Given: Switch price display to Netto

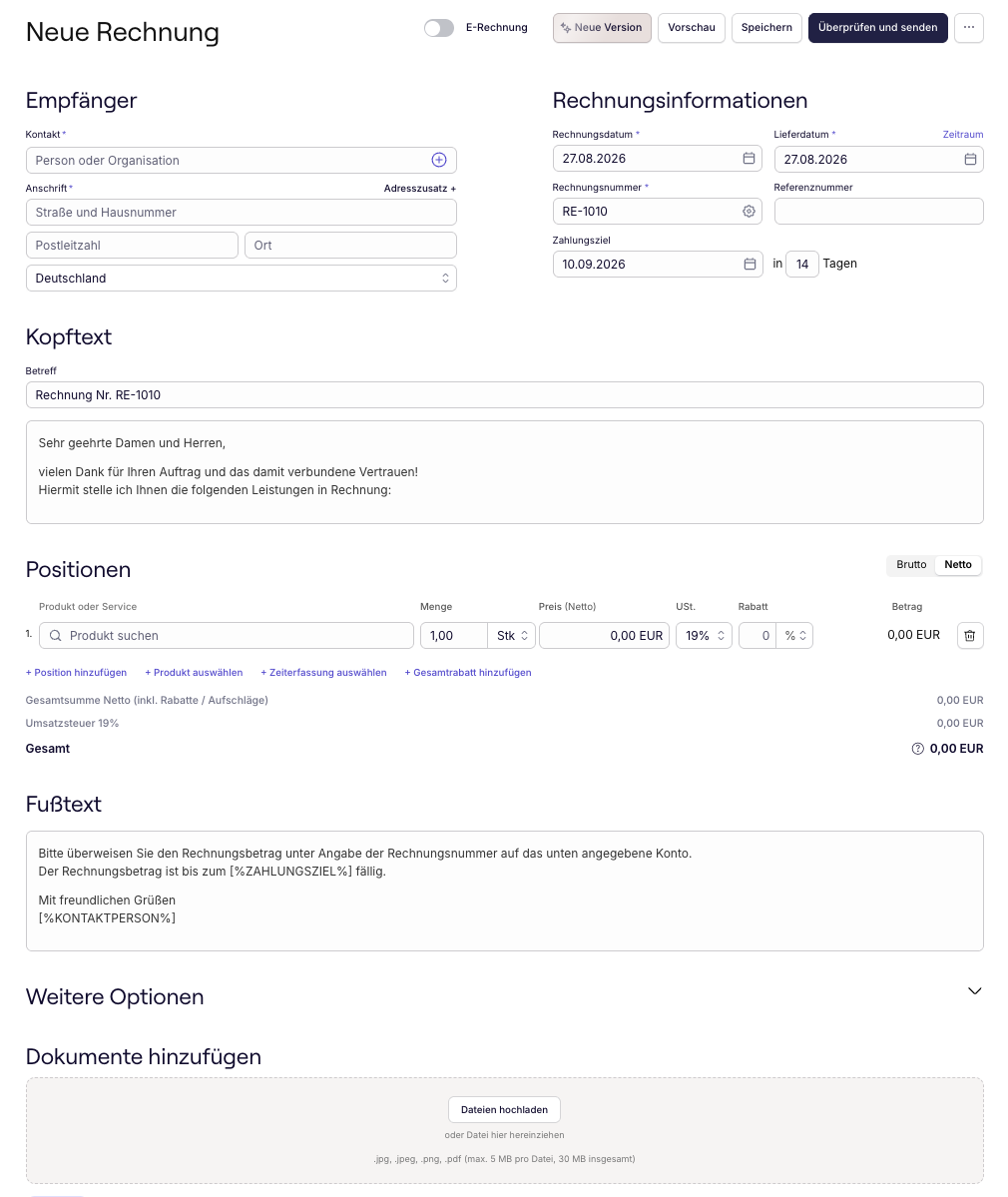Looking at the screenshot, I should point(958,564).
